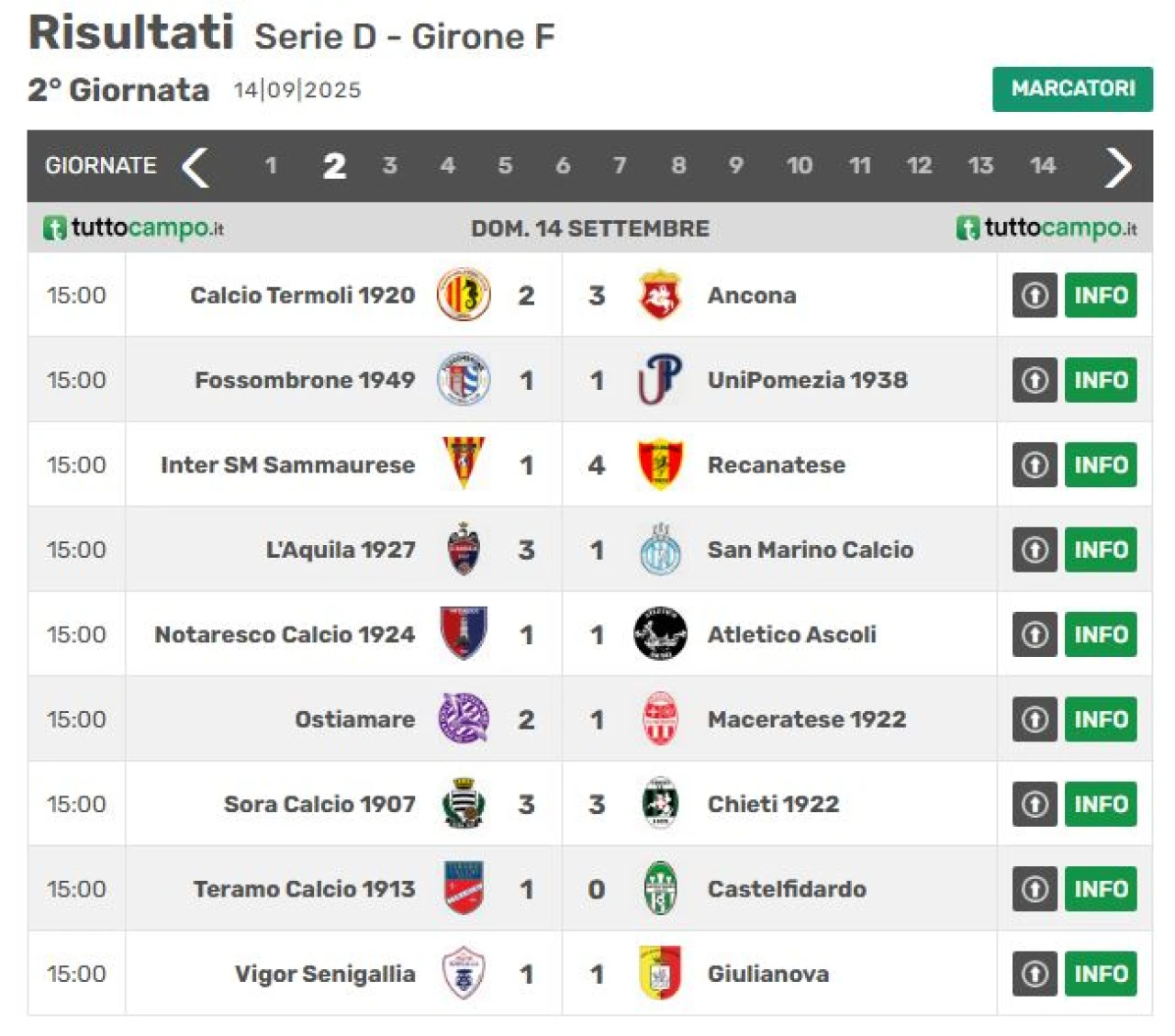Image resolution: width=1175 pixels, height=1036 pixels.
Task: Select giornata 3 in the round bar
Action: click(x=390, y=166)
